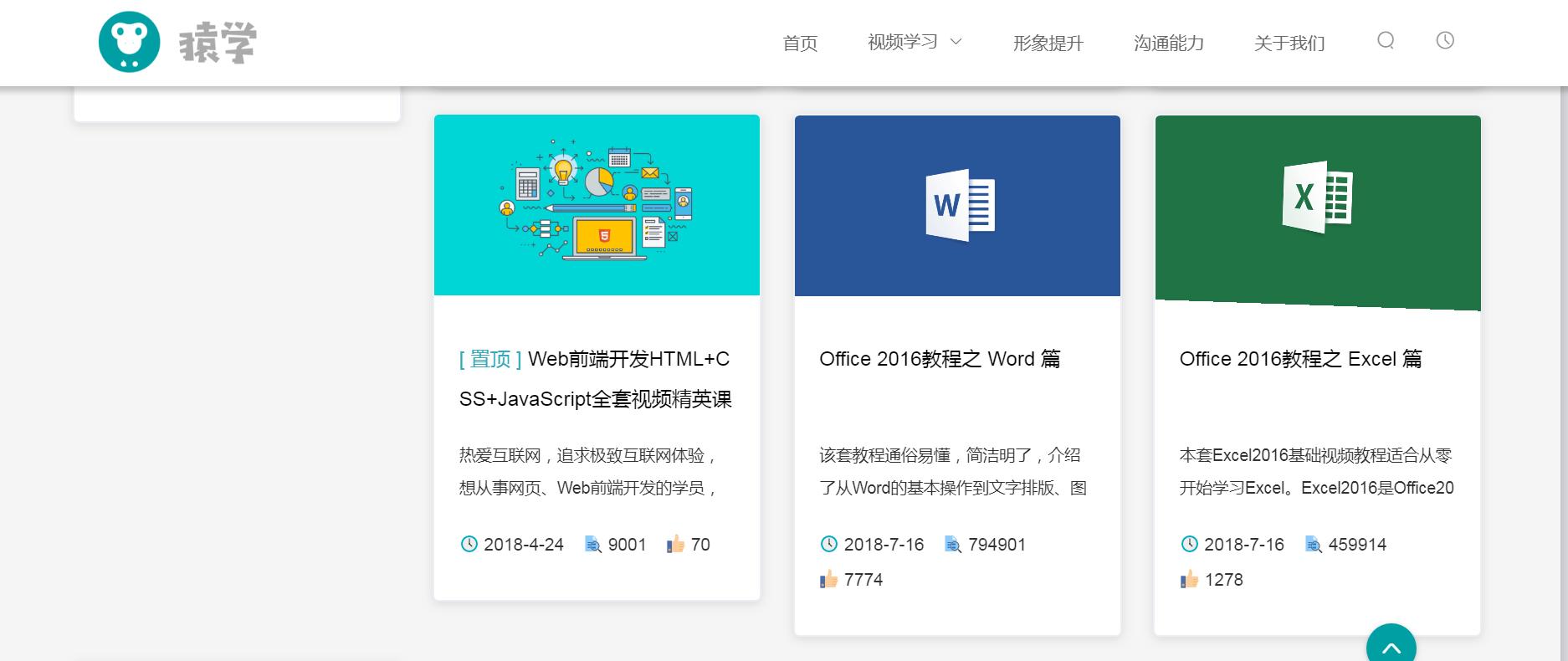1568x661 pixels.
Task: Click the like count 1278
Action: click(x=1223, y=579)
